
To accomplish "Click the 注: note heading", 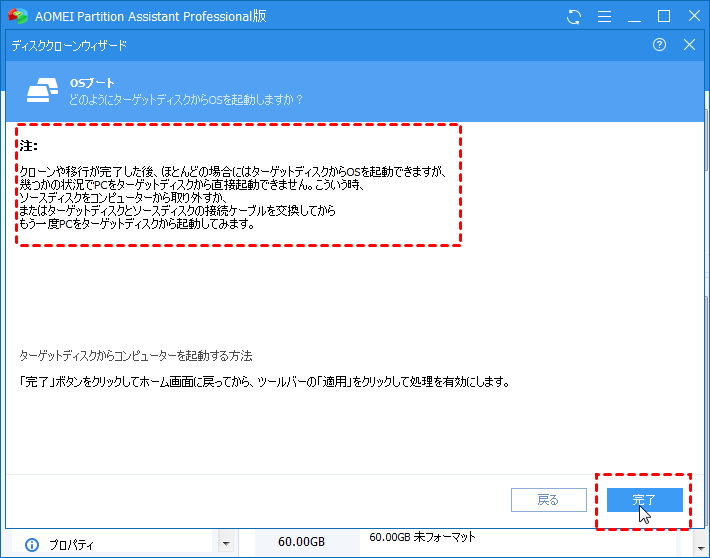I will coord(28,146).
